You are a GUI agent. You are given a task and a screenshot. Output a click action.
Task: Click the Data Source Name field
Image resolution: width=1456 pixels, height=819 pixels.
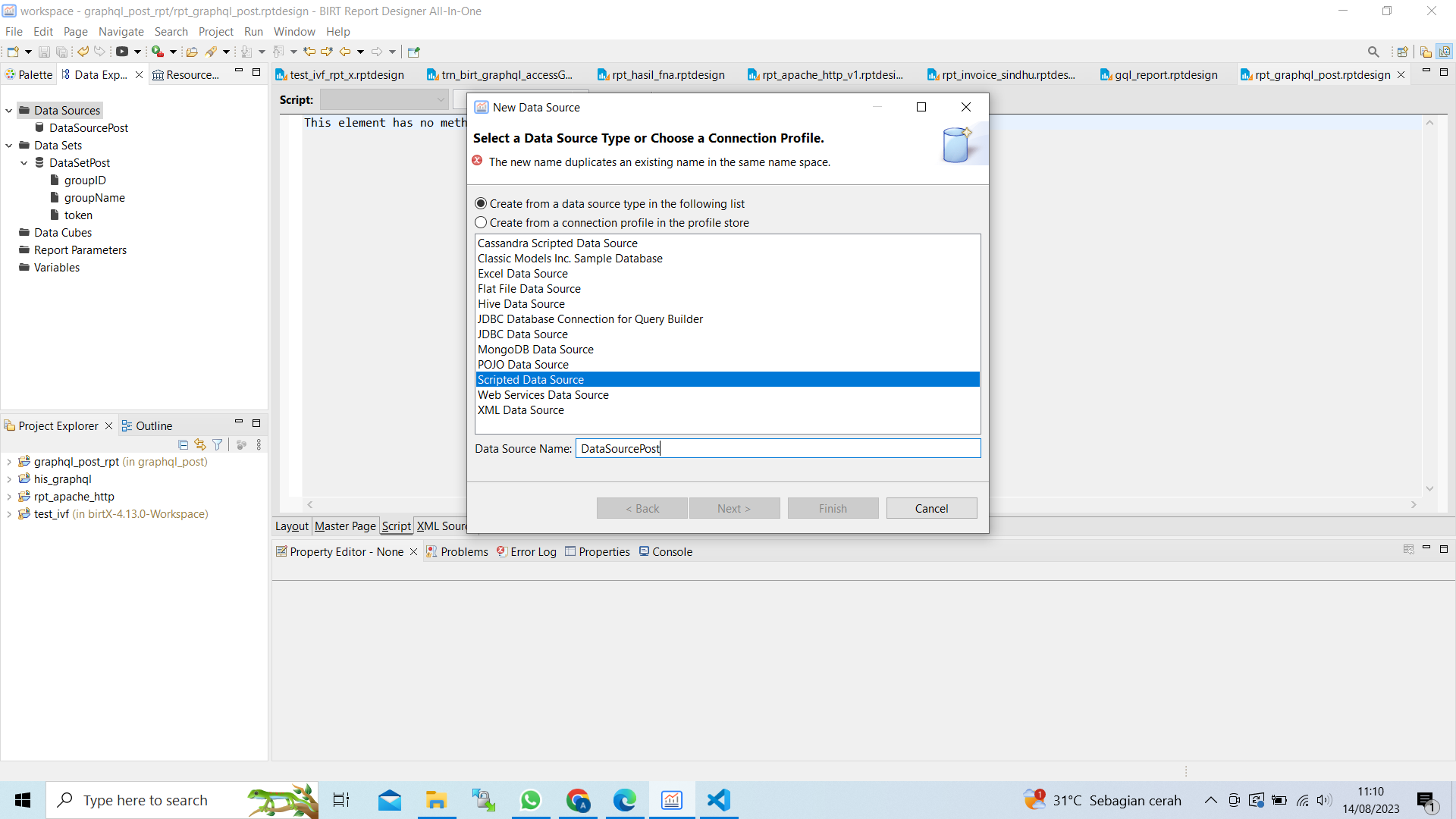point(778,448)
